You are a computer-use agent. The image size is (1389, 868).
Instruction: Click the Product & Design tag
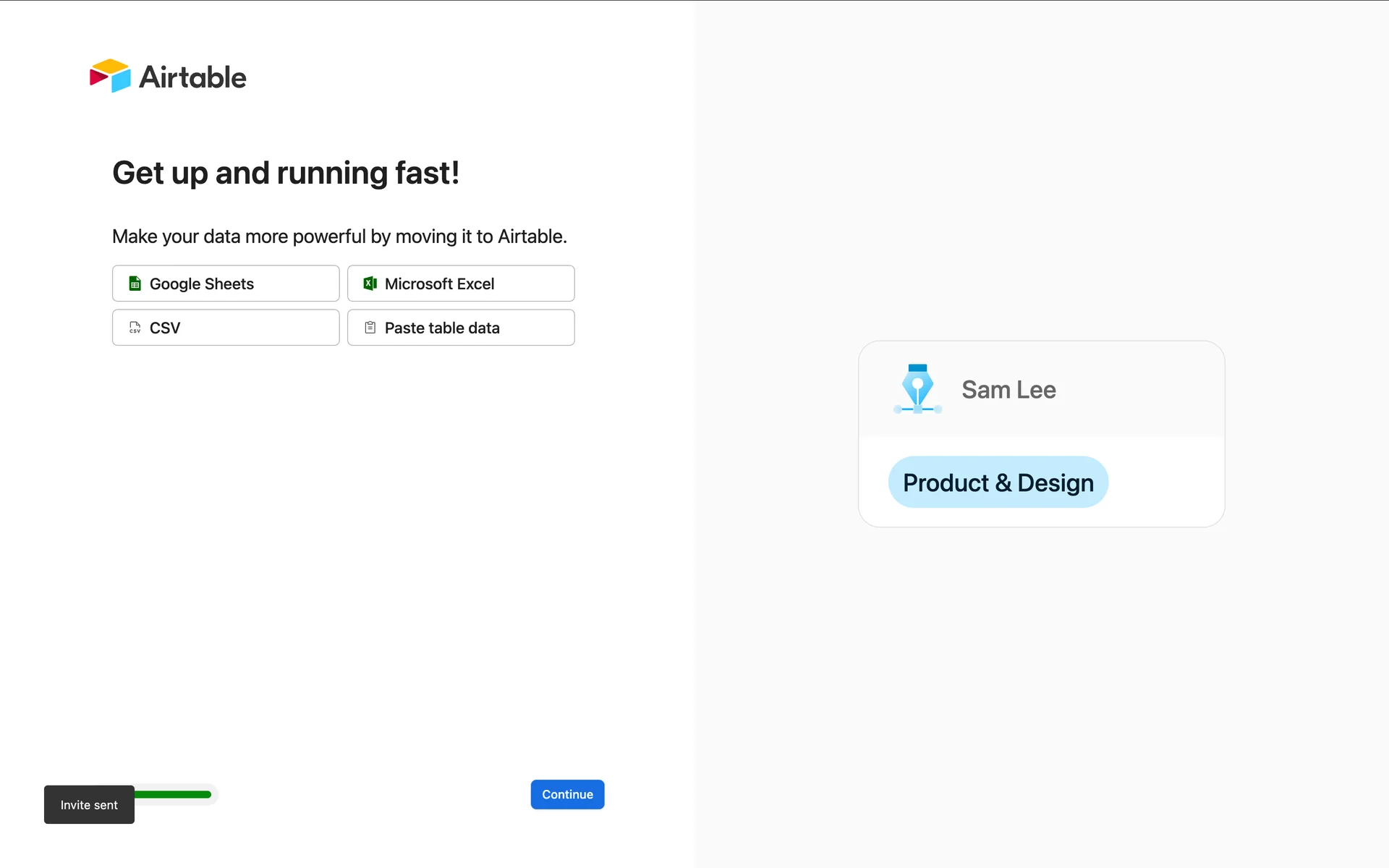tap(998, 482)
